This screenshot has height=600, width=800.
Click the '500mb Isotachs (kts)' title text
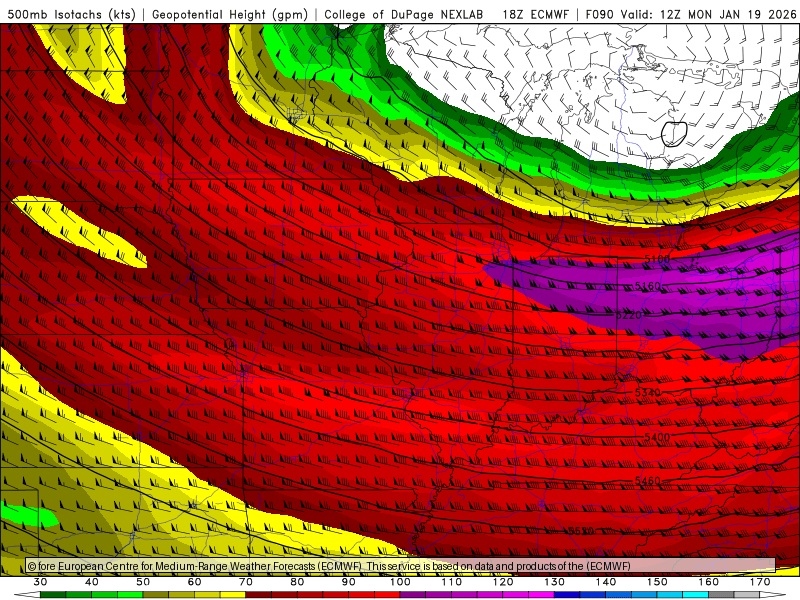tap(71, 14)
